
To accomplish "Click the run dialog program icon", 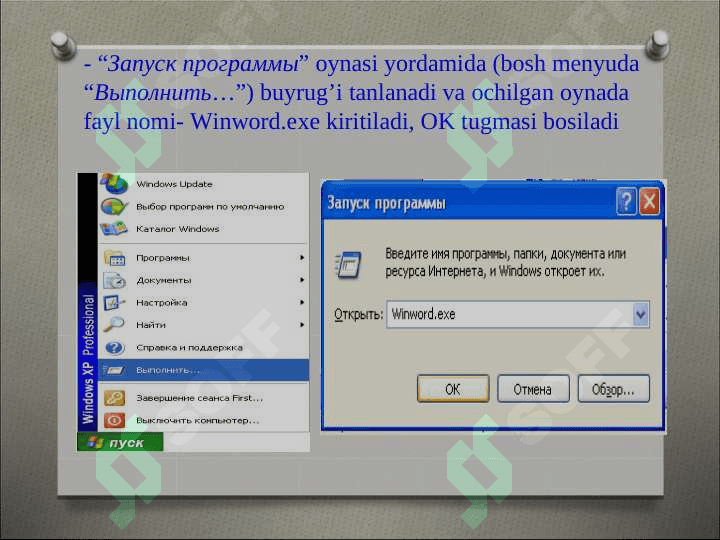I will 349,264.
